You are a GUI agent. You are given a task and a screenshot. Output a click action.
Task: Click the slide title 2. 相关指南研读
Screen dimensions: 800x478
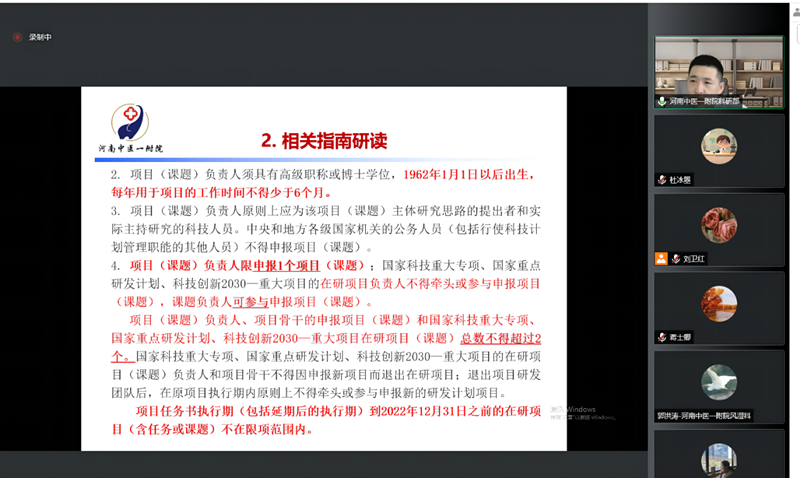click(324, 141)
